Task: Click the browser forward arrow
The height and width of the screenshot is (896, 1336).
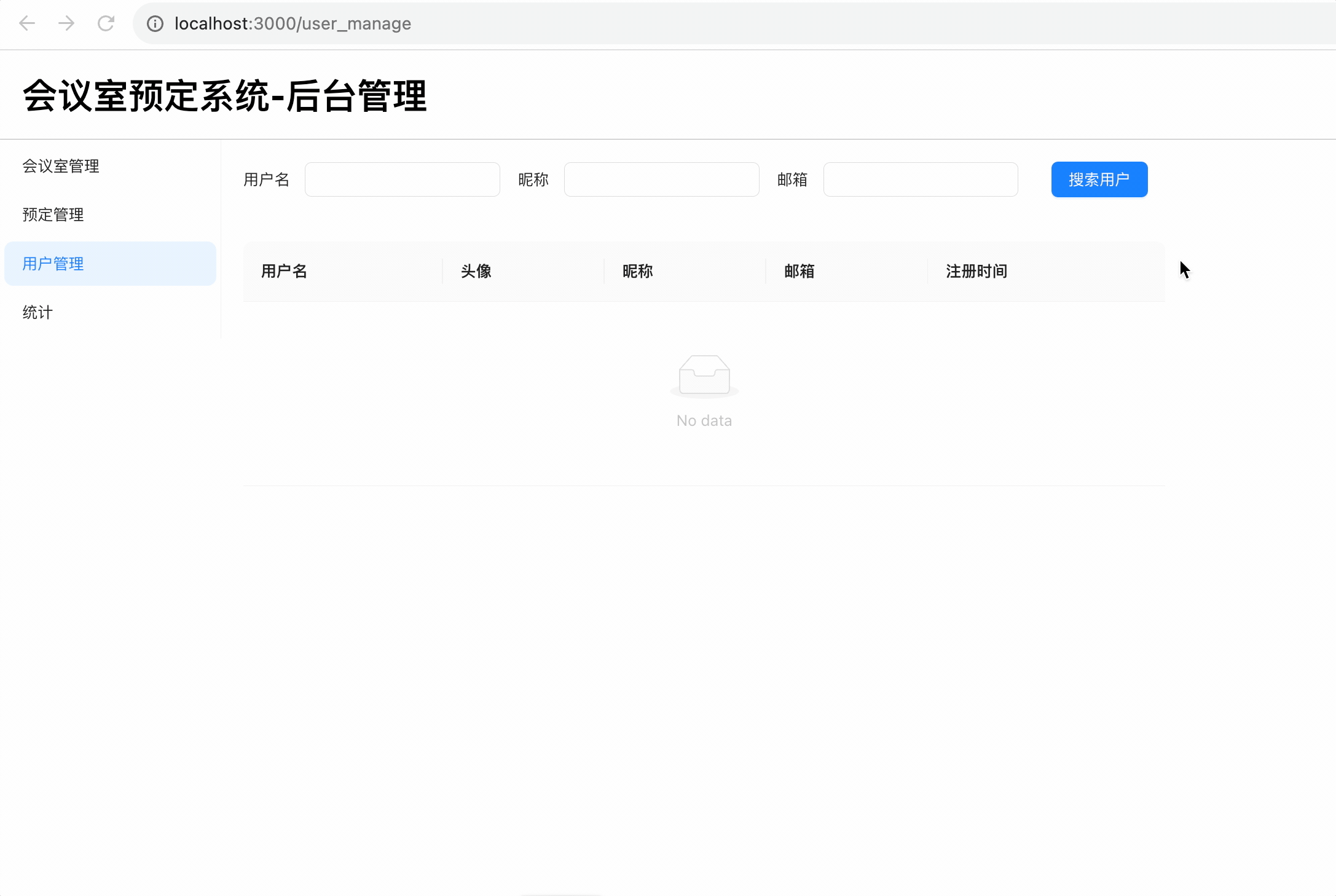Action: point(66,23)
